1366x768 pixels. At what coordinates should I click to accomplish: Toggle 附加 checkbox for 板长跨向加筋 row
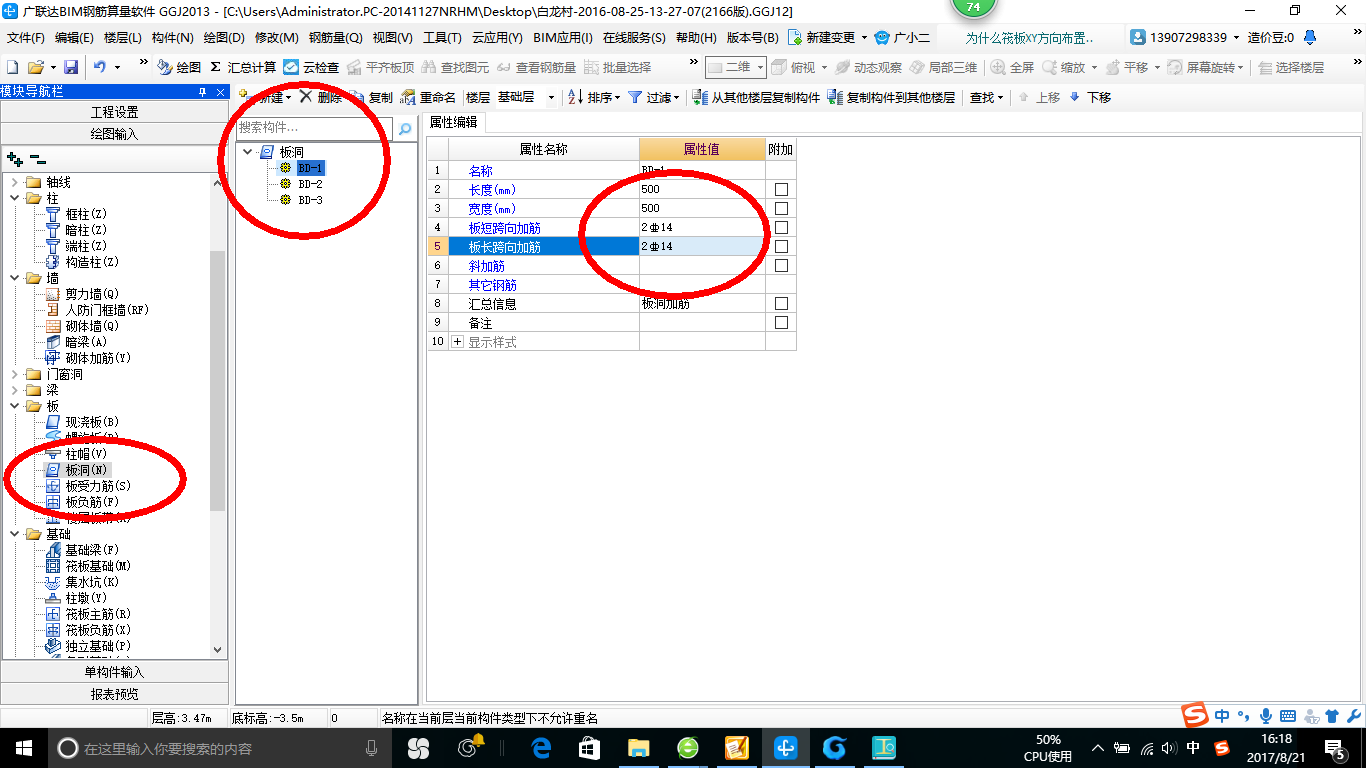pos(781,246)
